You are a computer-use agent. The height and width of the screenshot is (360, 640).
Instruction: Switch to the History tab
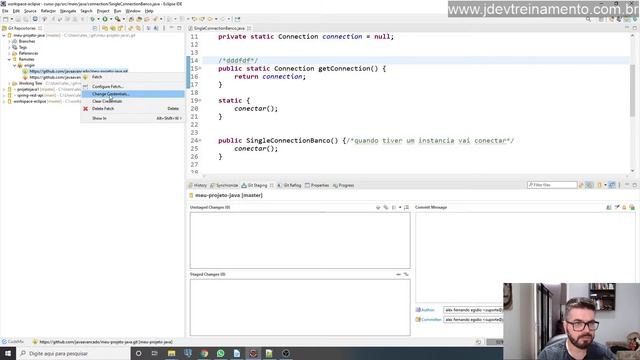(x=198, y=185)
